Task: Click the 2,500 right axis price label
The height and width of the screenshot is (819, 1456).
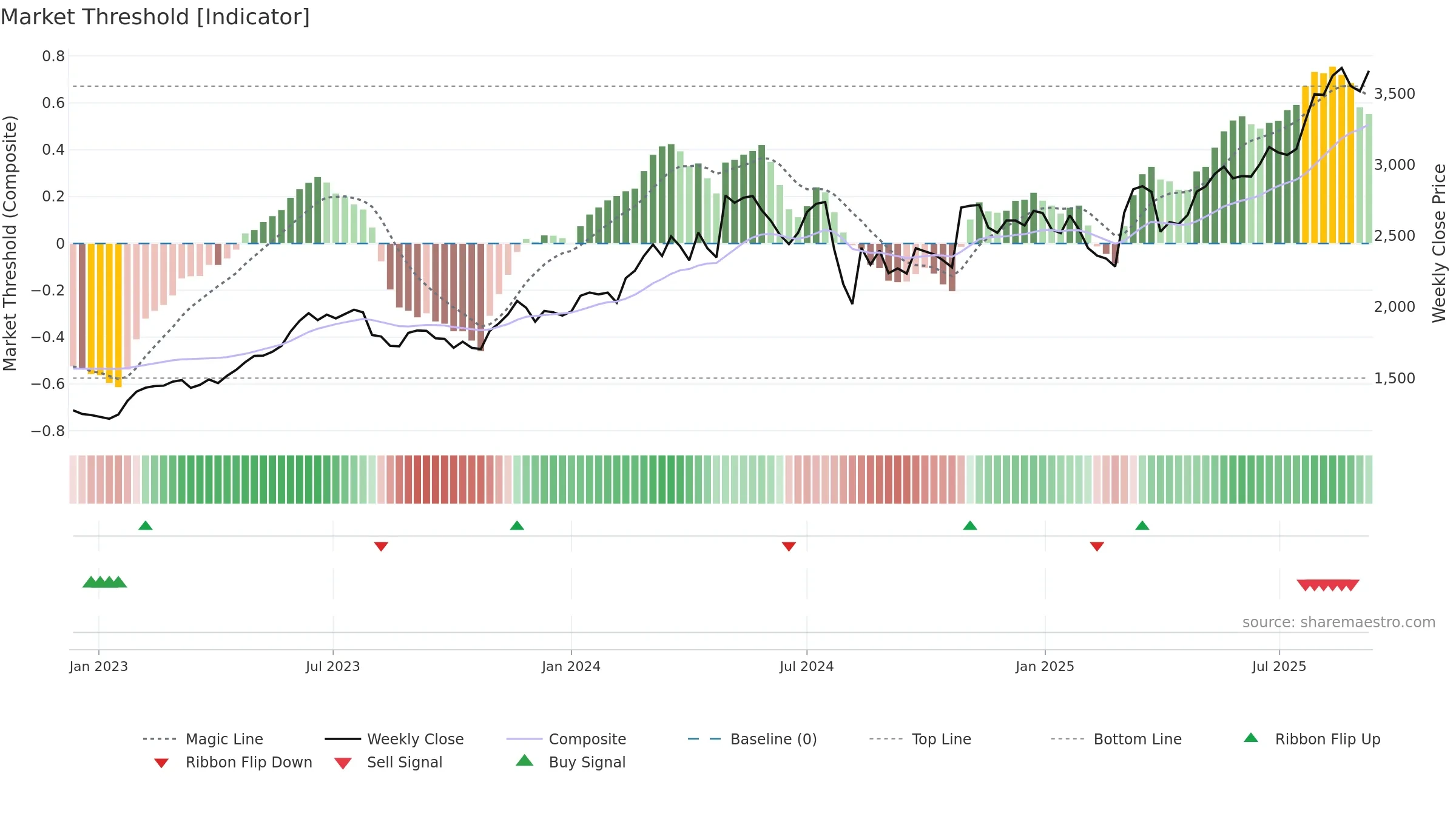Action: point(1395,235)
